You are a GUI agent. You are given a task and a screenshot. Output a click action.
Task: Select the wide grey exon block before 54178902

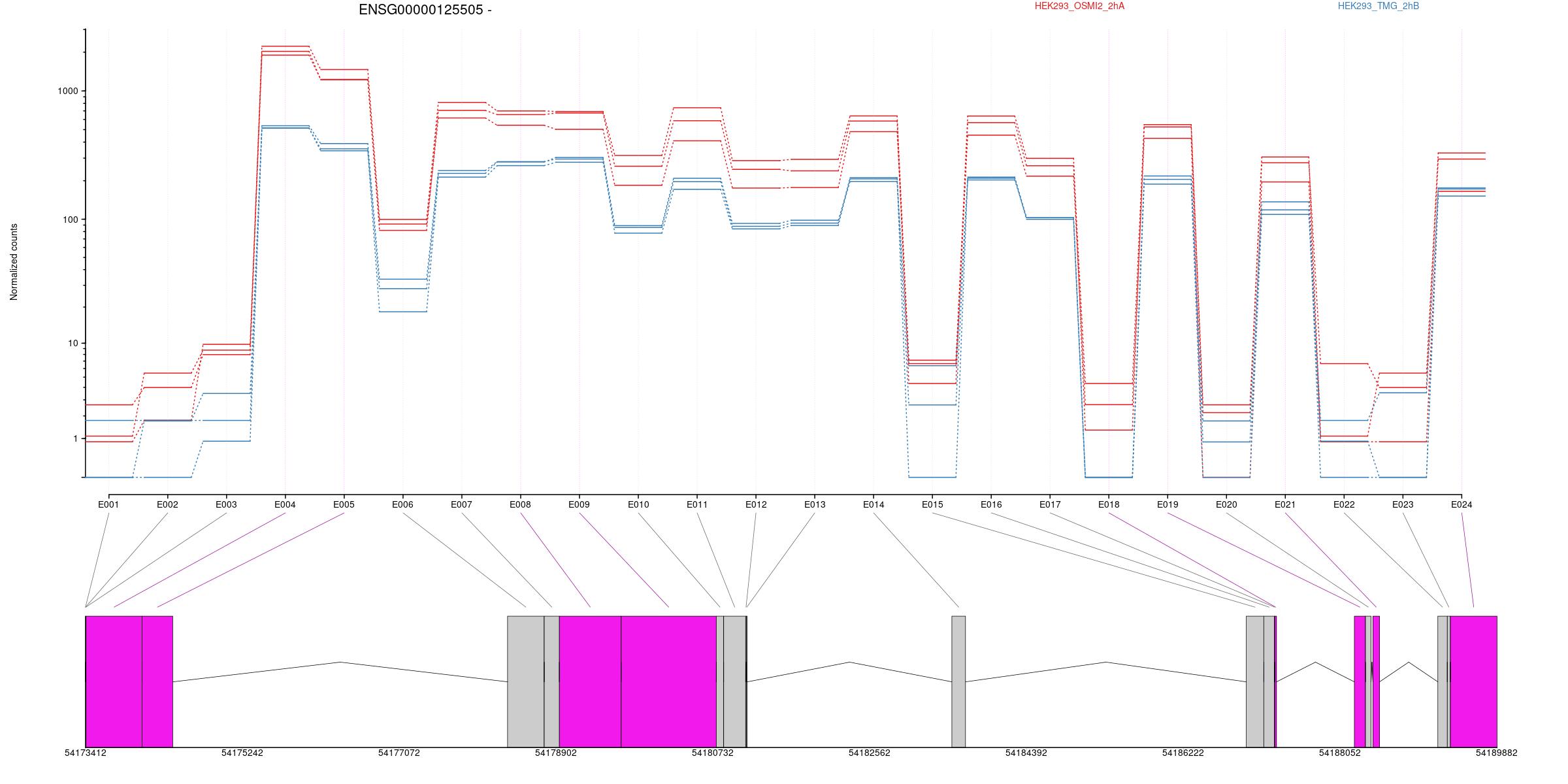pyautogui.click(x=526, y=681)
